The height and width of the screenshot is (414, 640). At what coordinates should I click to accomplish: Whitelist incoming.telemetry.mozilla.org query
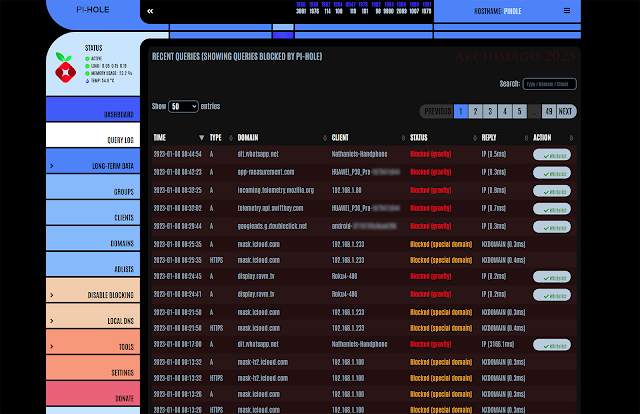[x=552, y=191]
